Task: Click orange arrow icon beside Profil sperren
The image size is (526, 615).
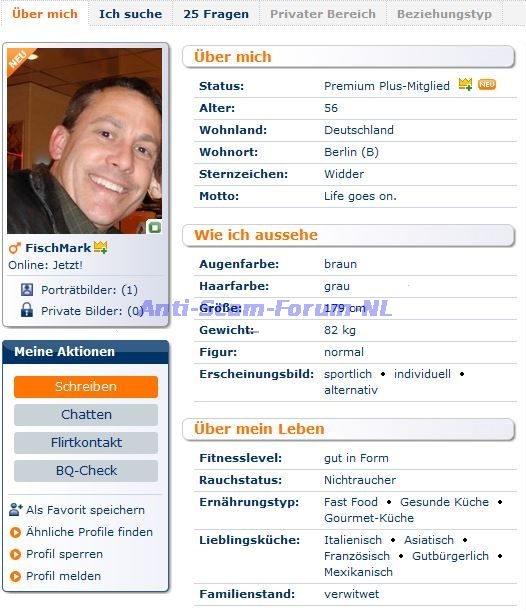Action: tap(15, 554)
